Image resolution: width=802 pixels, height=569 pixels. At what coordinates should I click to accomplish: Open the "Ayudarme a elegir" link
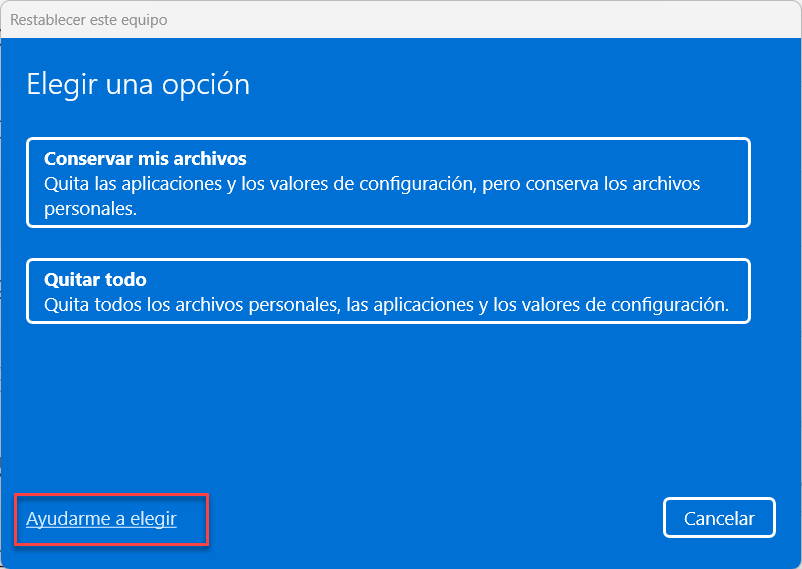101,519
